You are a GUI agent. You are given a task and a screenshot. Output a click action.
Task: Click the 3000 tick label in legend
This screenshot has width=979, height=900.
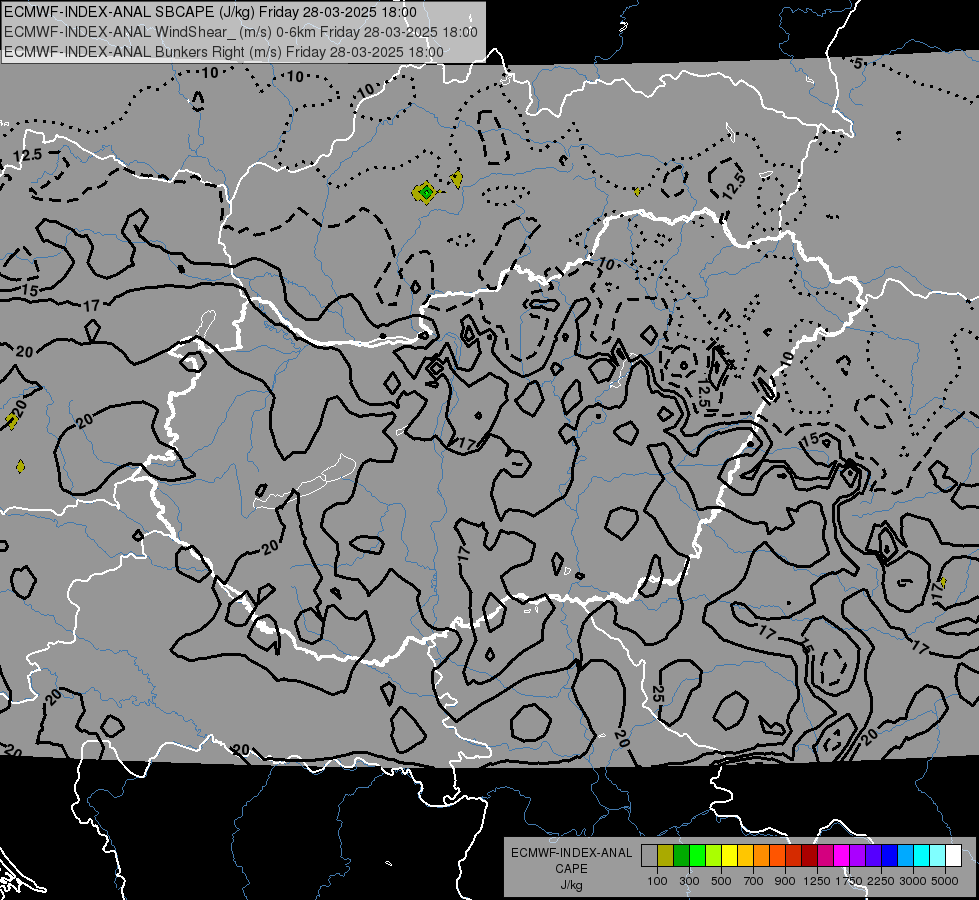(x=913, y=881)
